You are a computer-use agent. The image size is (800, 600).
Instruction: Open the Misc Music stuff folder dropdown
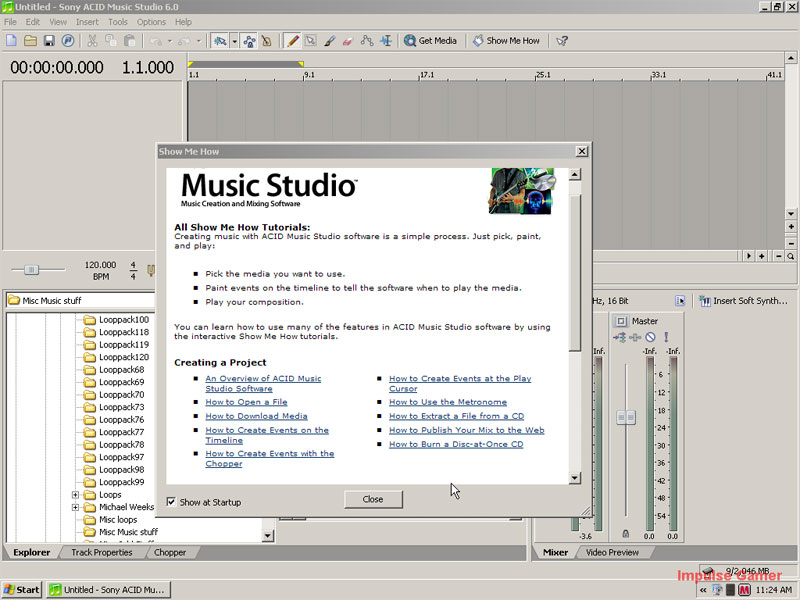point(81,301)
